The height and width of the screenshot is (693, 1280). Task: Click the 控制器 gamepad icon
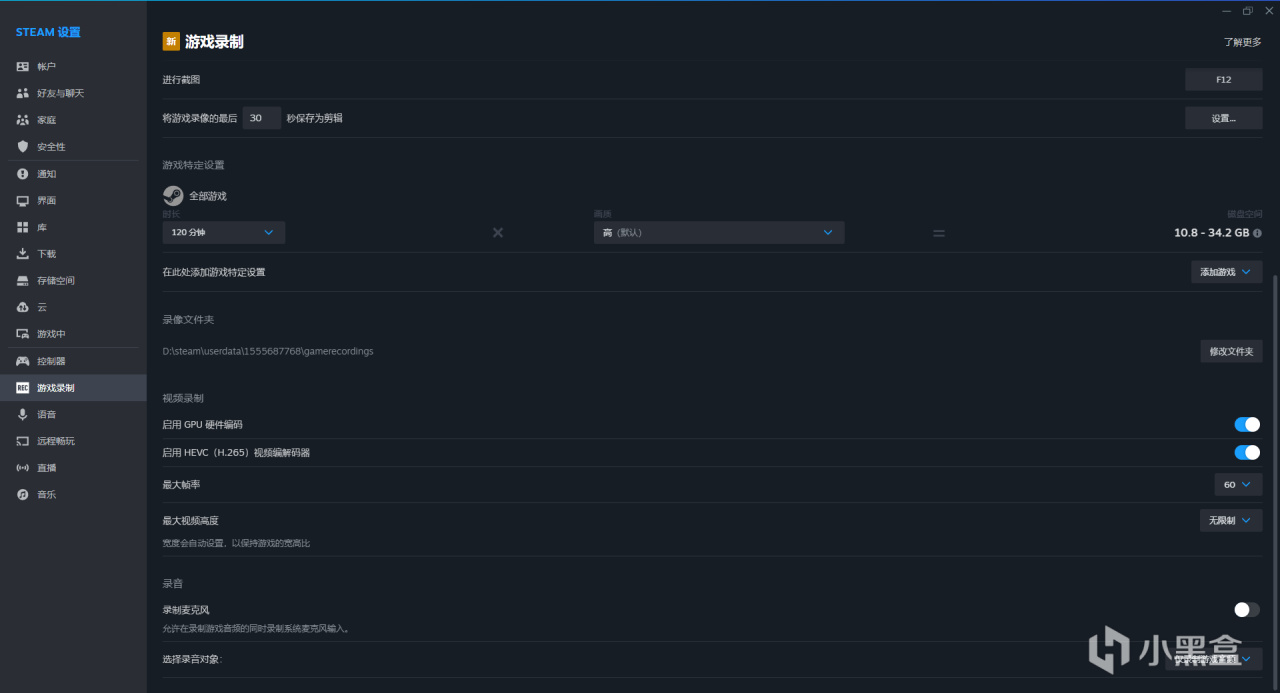click(x=23, y=361)
